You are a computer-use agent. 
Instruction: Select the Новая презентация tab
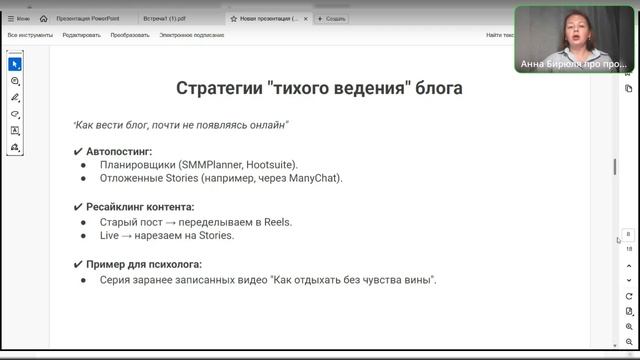(x=269, y=19)
